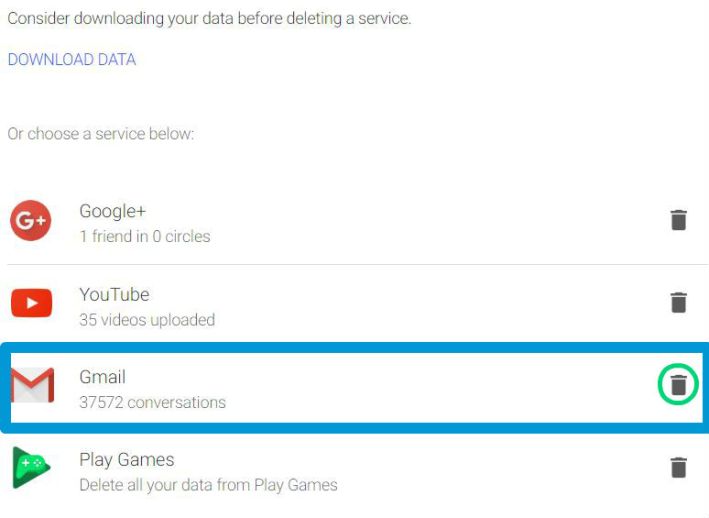Click the YouTube logo icon

[x=31, y=303]
